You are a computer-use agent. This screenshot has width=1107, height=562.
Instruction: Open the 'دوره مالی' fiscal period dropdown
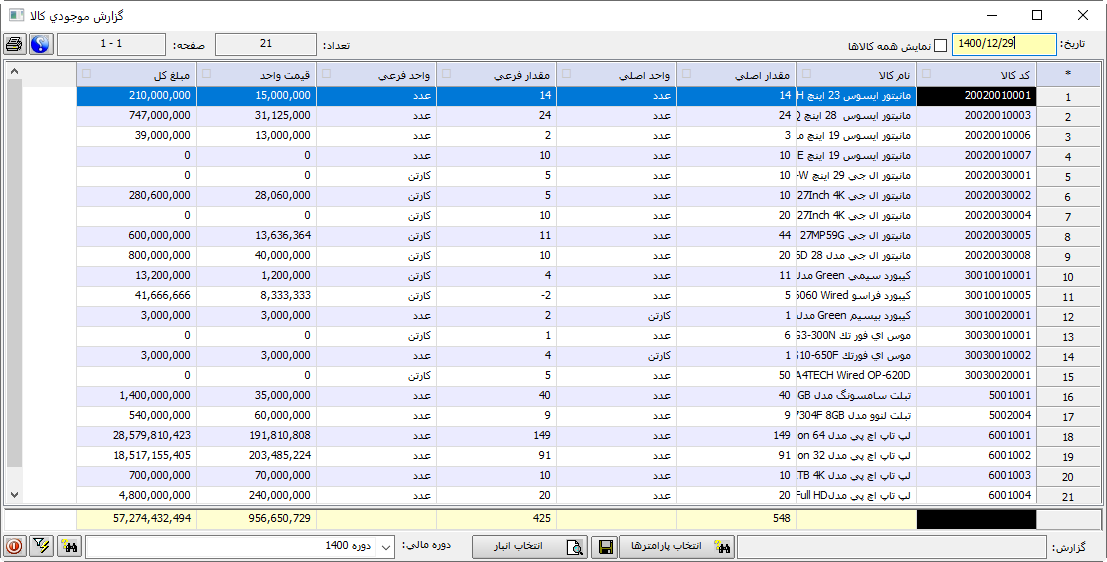coord(387,547)
